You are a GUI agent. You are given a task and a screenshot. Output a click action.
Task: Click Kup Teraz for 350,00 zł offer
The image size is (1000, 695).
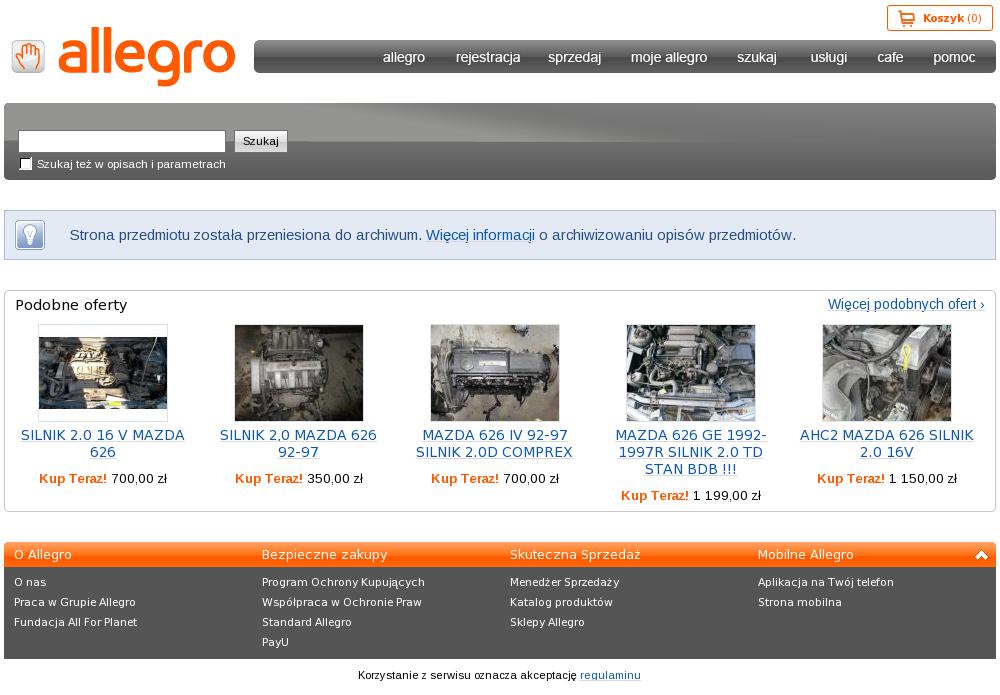click(268, 479)
